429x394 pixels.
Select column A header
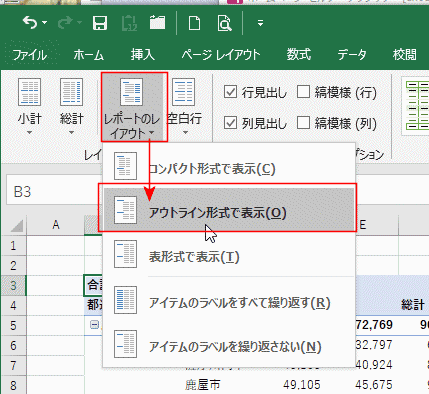(x=56, y=225)
